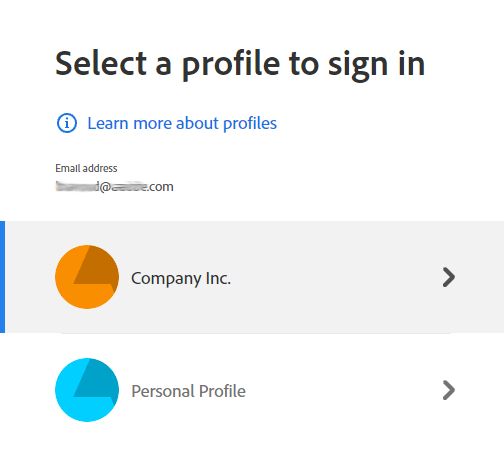This screenshot has height=449, width=504.
Task: Click the Select a profile heading
Action: point(240,64)
